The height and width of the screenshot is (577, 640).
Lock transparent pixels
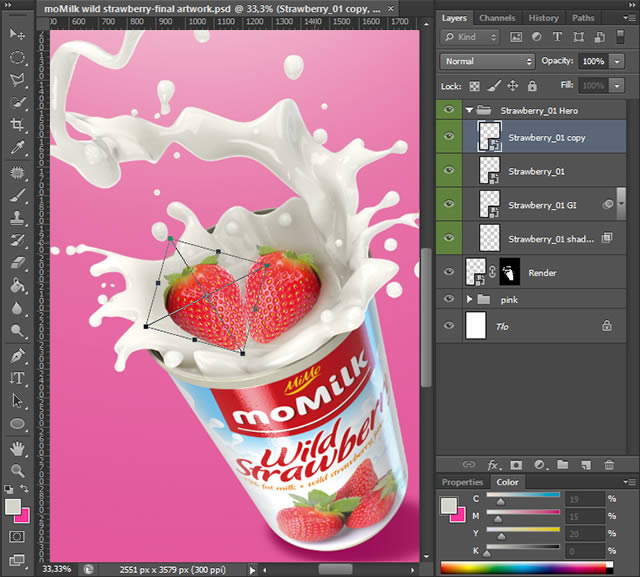[474, 86]
